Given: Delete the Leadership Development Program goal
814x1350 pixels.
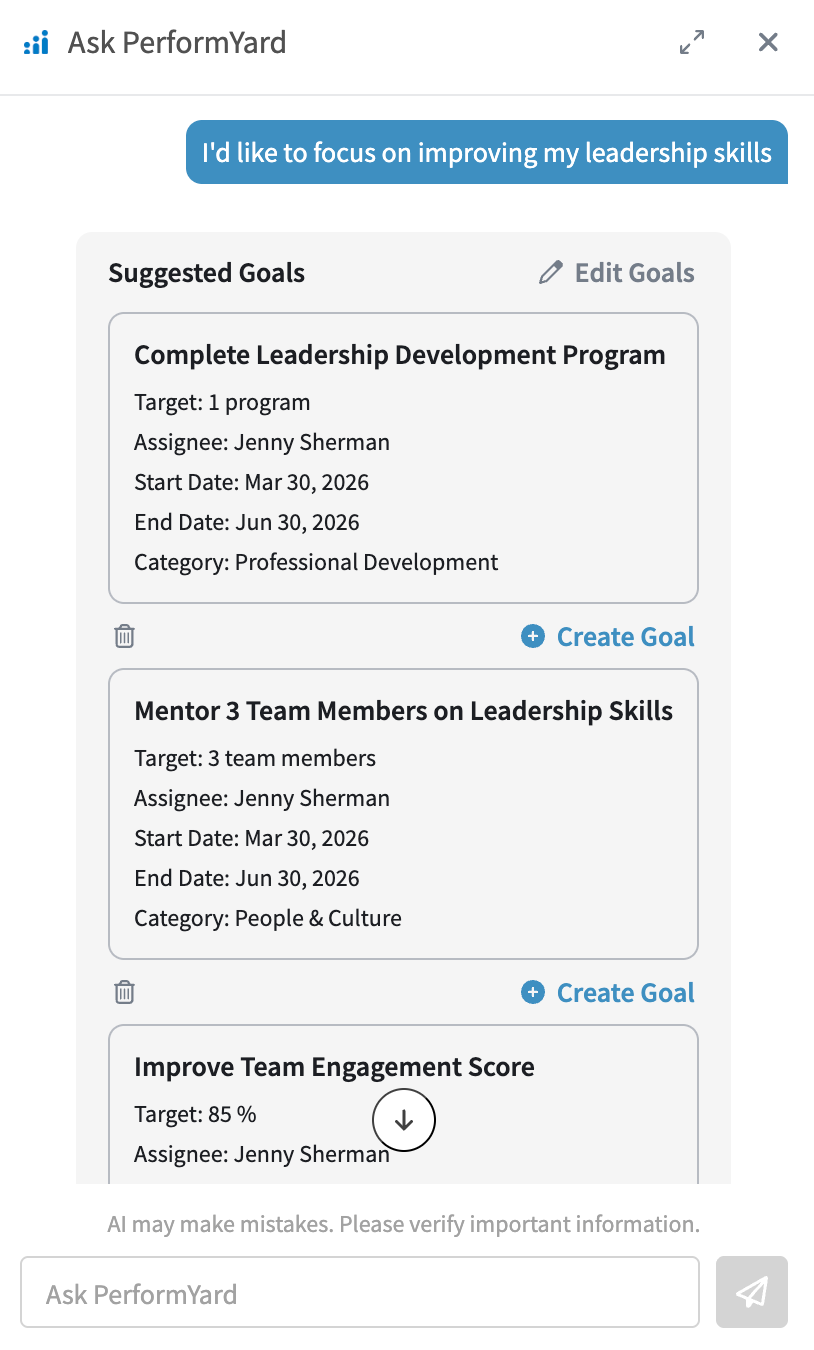Looking at the screenshot, I should (x=124, y=636).
